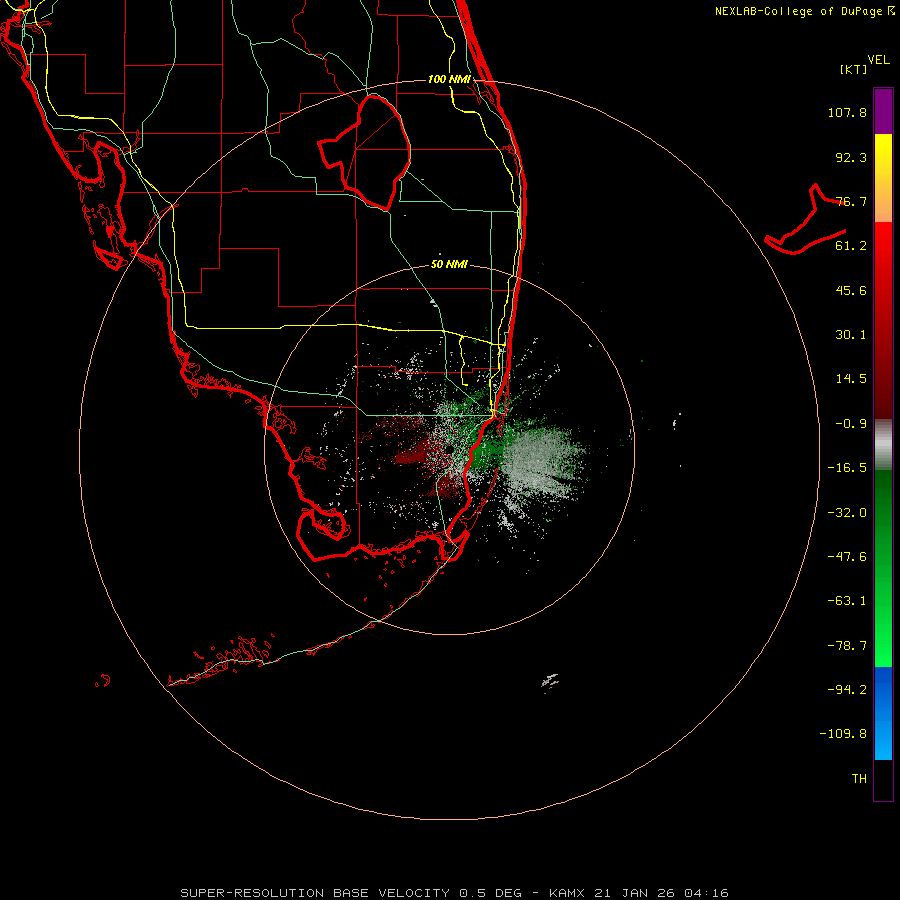Click the [KT] units label
Viewport: 900px width, 900px height.
pos(854,69)
